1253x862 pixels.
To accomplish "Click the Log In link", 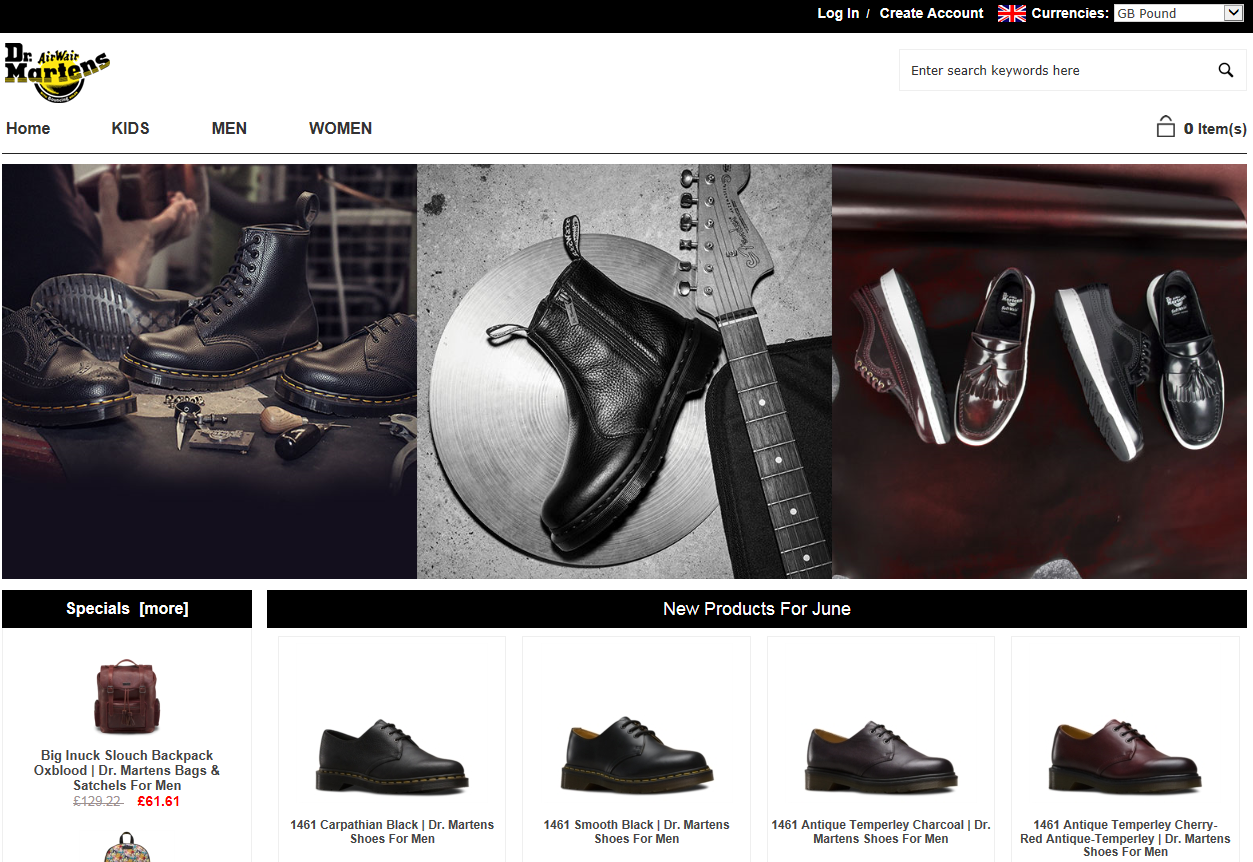I will point(838,13).
